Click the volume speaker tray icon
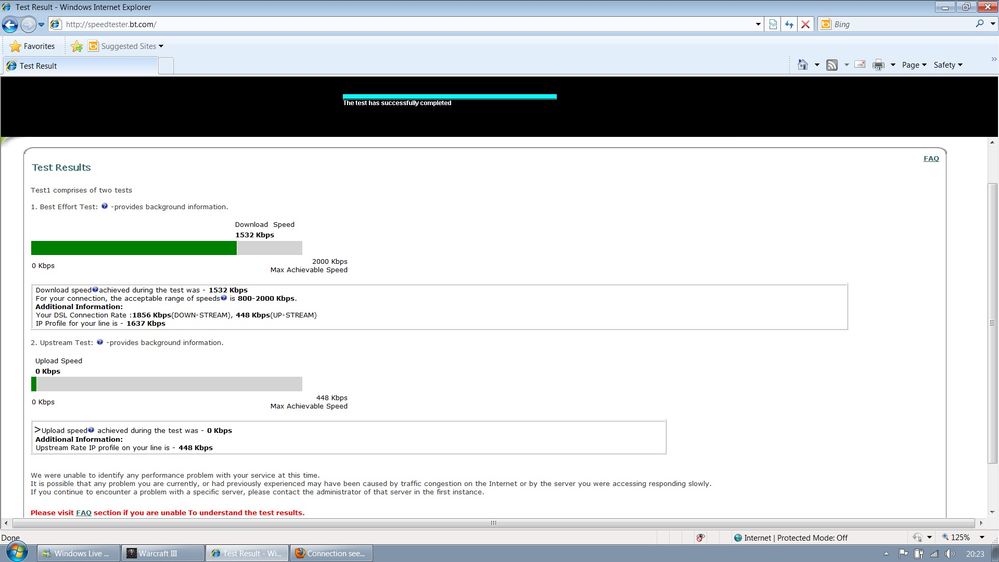Viewport: 999px width, 562px height. coord(951,554)
